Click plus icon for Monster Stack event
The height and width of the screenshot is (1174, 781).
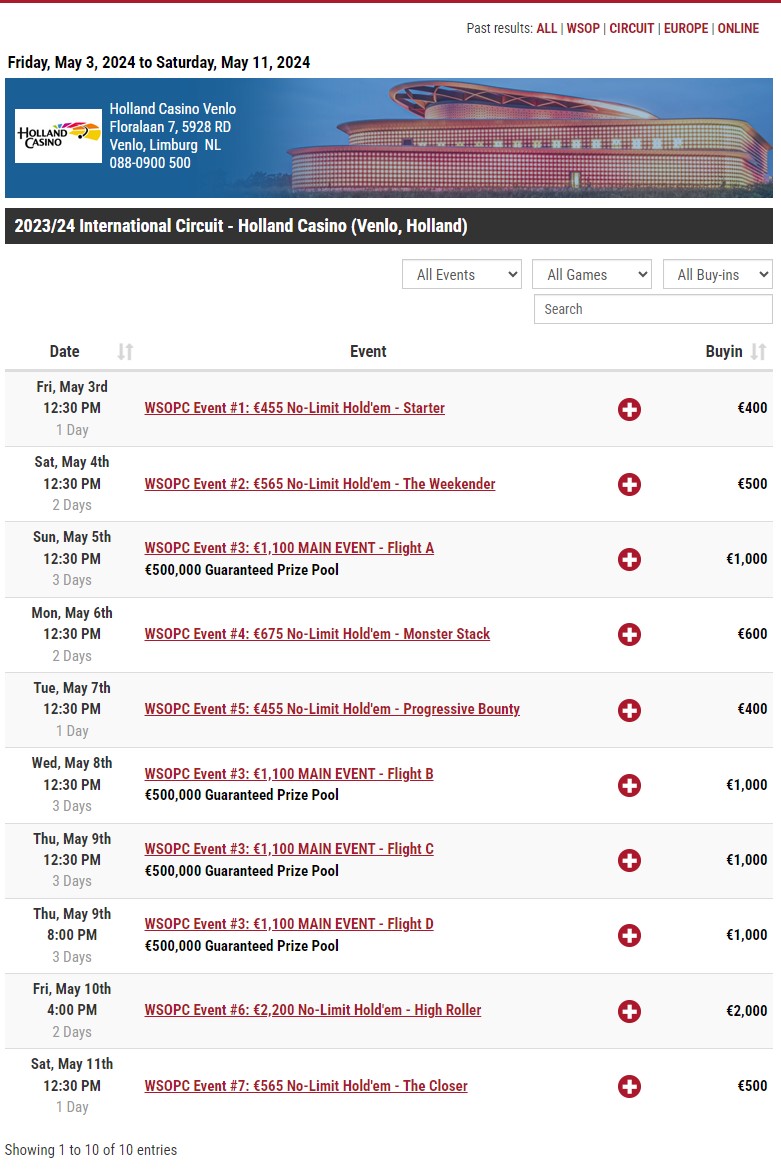pos(629,635)
